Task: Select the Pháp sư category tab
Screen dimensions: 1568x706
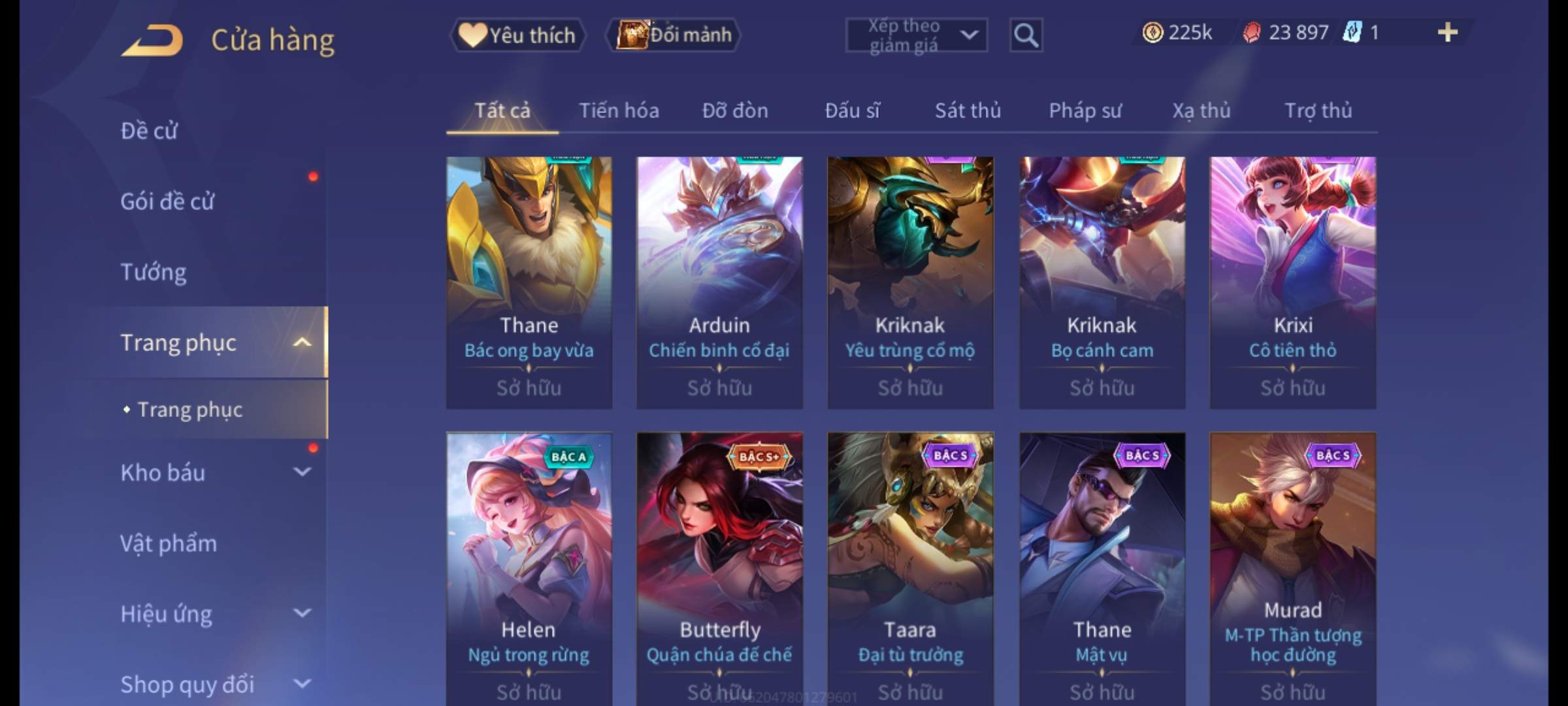Action: (1085, 110)
